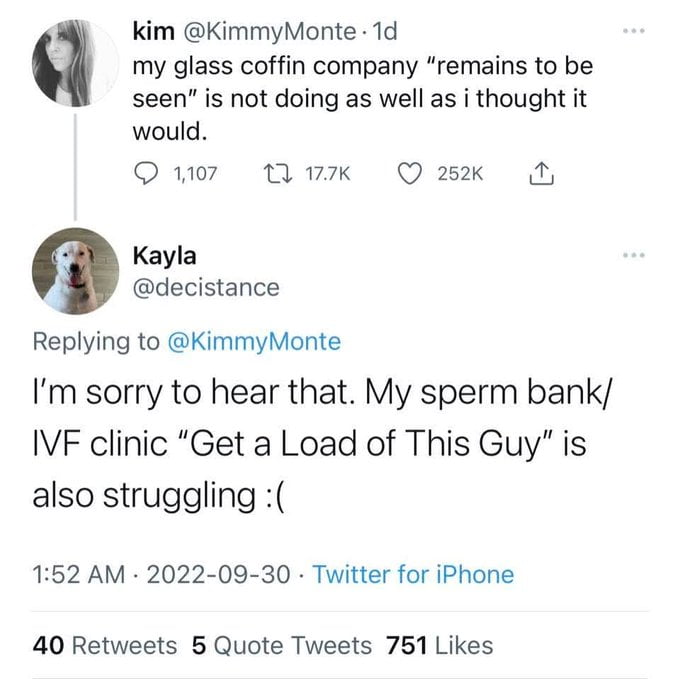Click the reply bubble icon on kim's tweet
This screenshot has height=679, width=680.
145,173
